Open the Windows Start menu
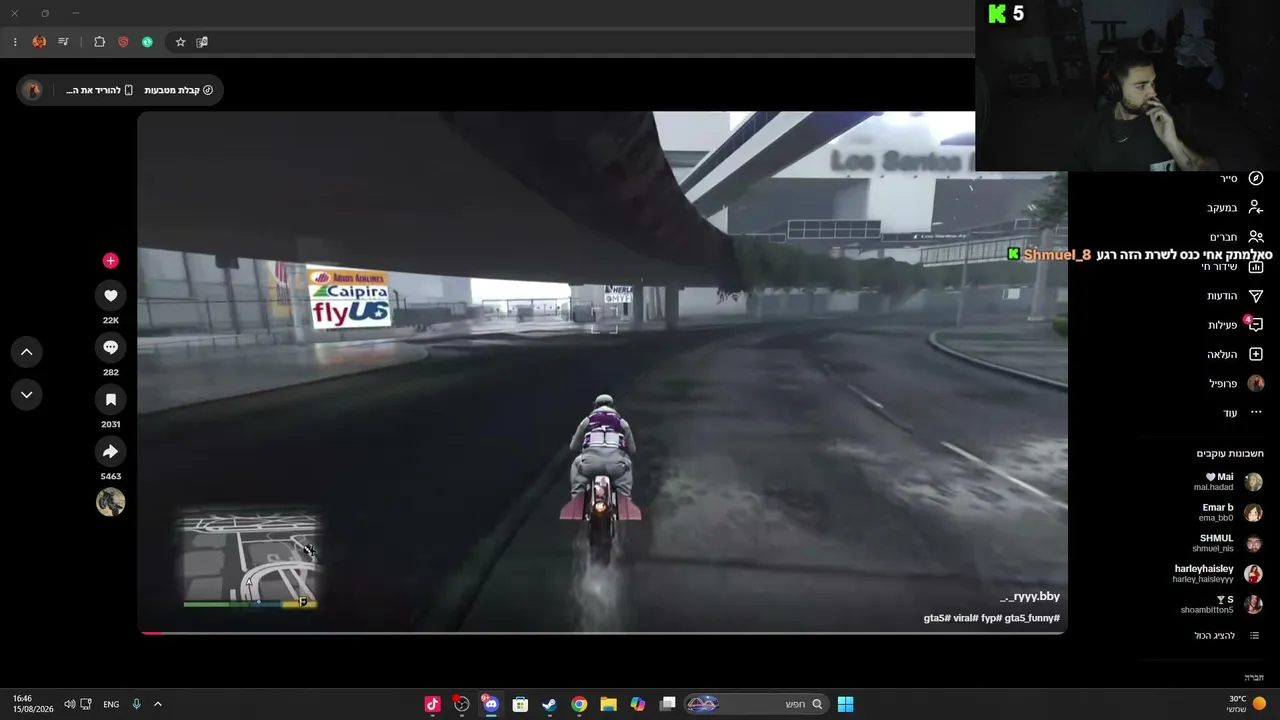The height and width of the screenshot is (720, 1280). pos(845,704)
